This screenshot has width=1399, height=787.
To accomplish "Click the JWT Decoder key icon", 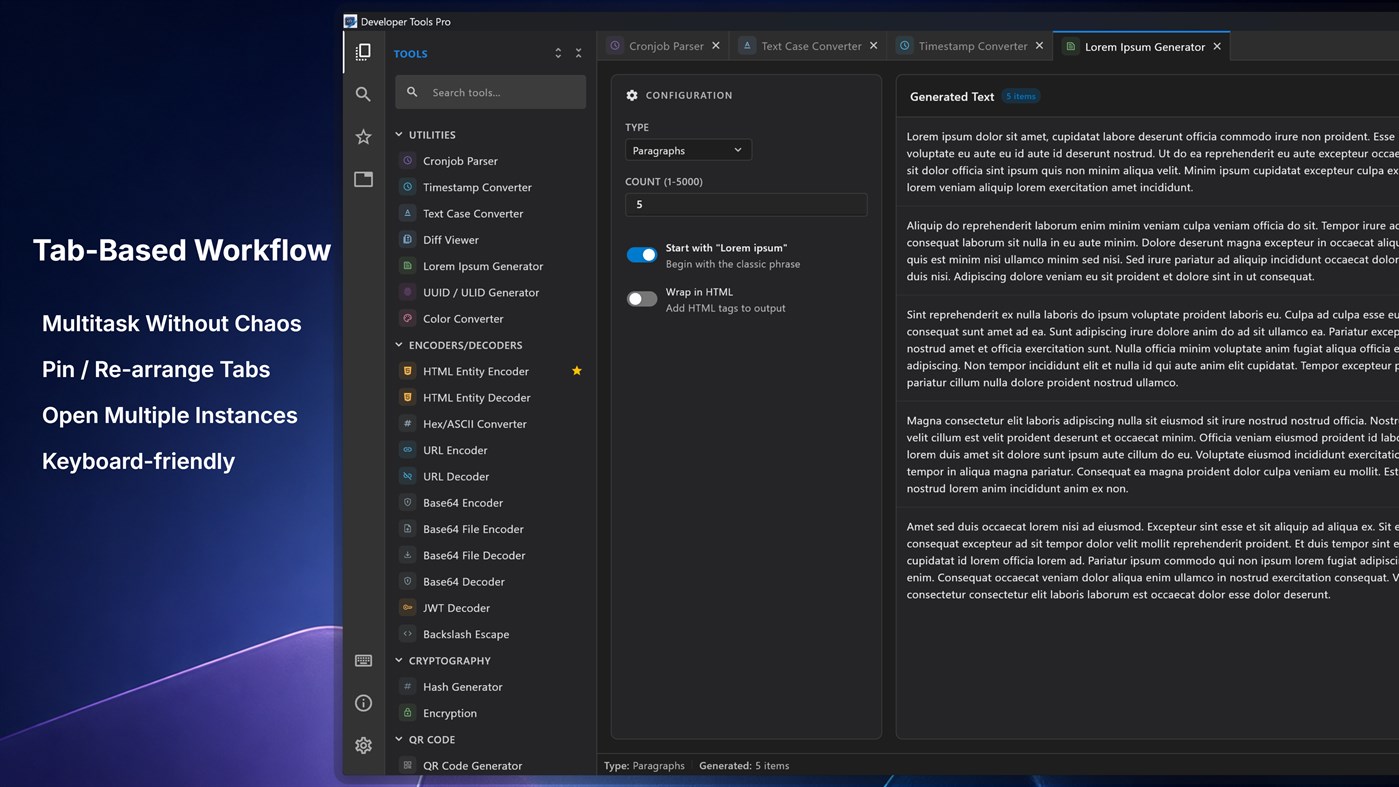I will (x=407, y=608).
